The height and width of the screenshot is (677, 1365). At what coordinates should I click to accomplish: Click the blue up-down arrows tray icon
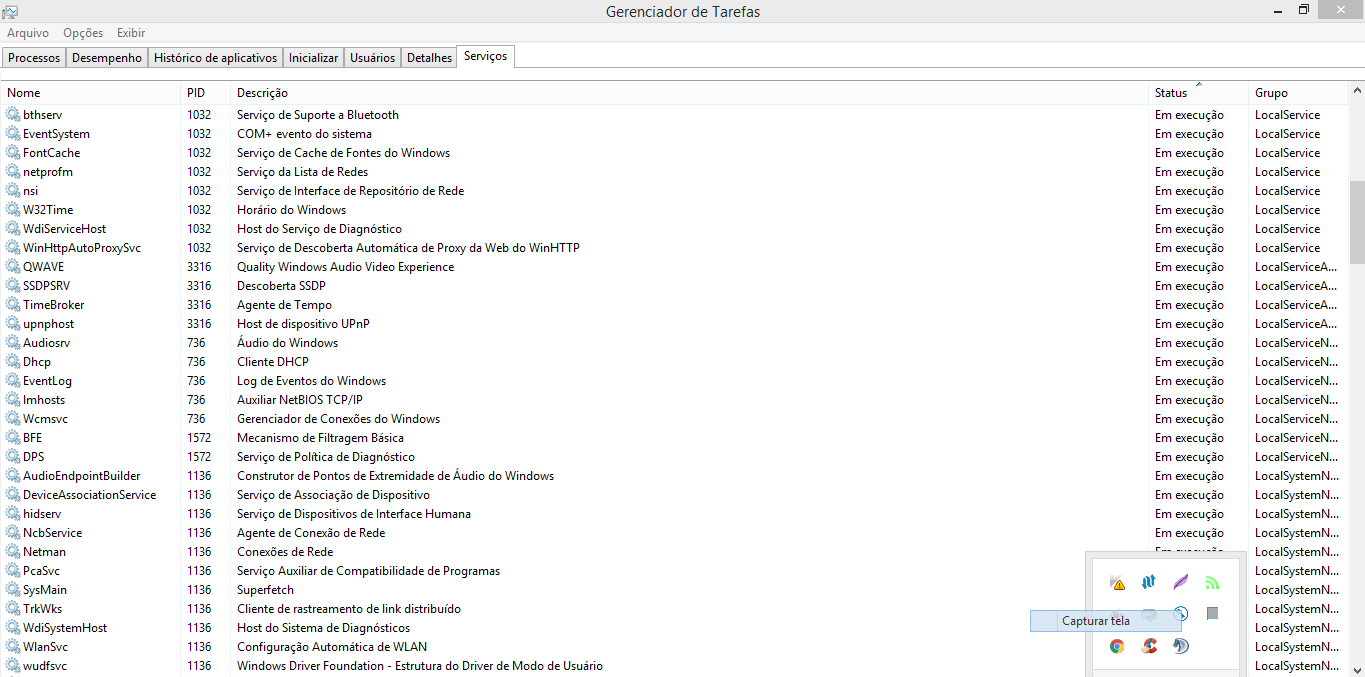(x=1148, y=582)
